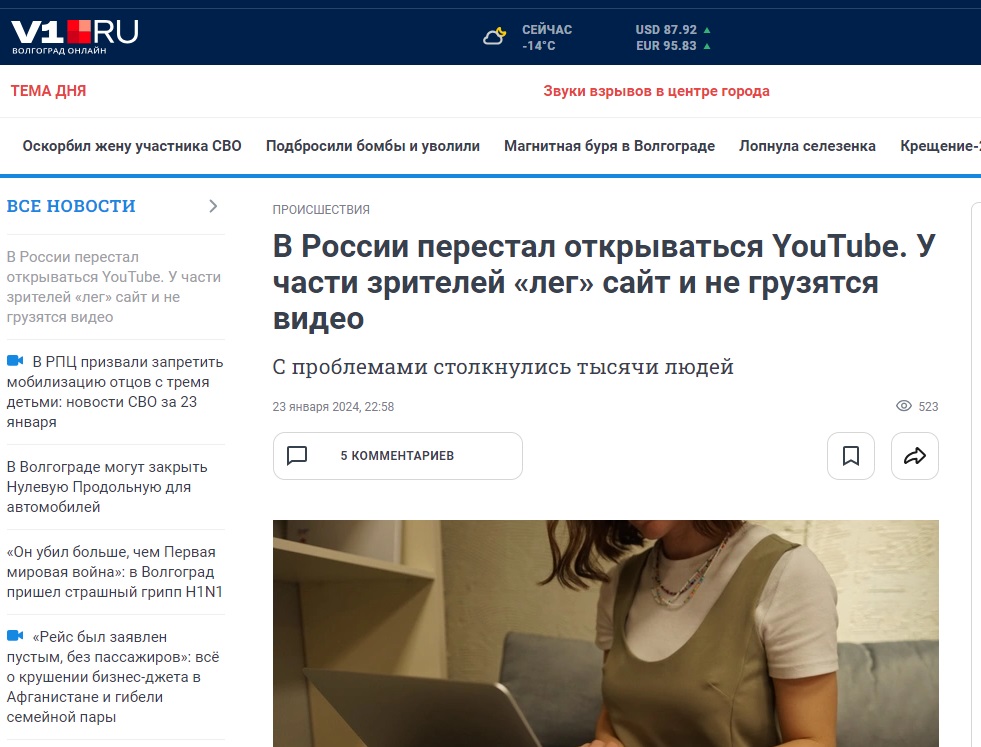Click the eye icon for view count
This screenshot has width=981, height=747.
pyautogui.click(x=903, y=406)
